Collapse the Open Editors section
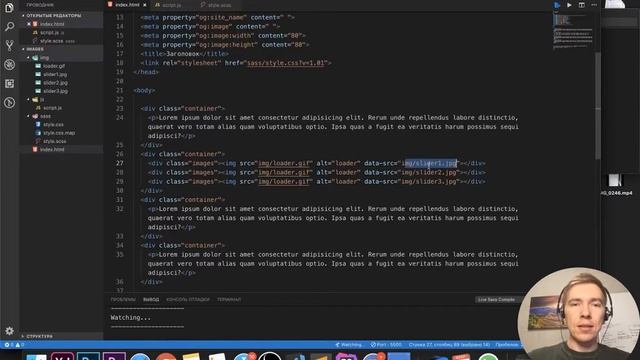This screenshot has height=360, width=640. (x=54, y=16)
